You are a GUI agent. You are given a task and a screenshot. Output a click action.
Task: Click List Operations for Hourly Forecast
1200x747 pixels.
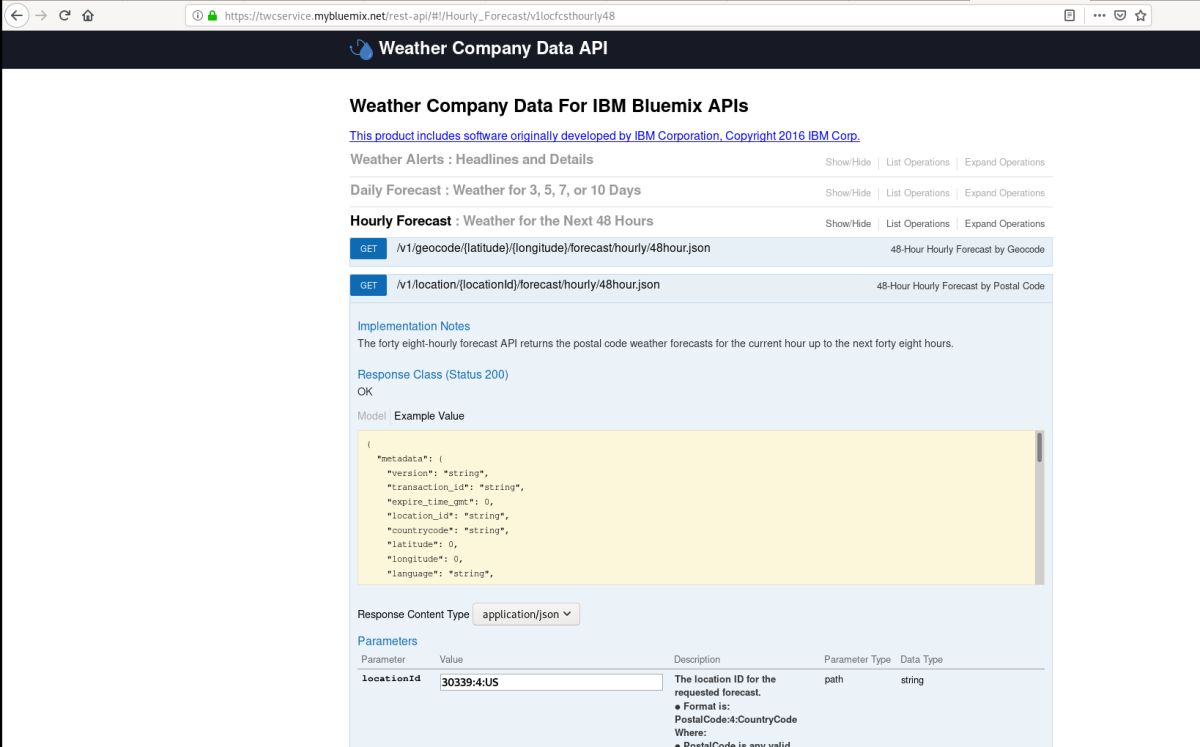tap(918, 224)
